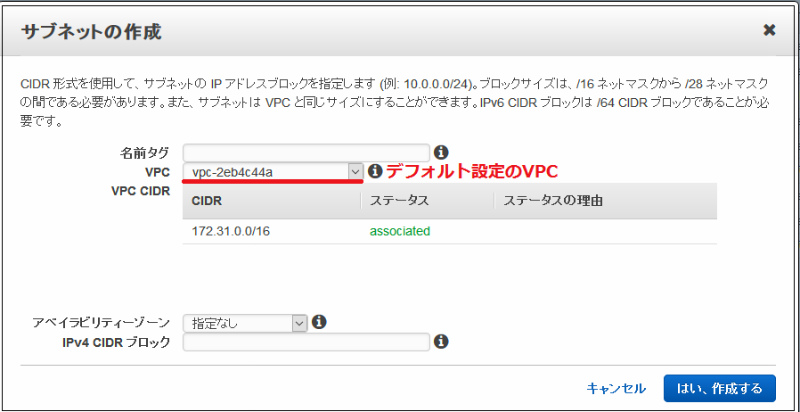800x412 pixels.
Task: Click the info icon beside 名前タグ field
Action: 441,153
